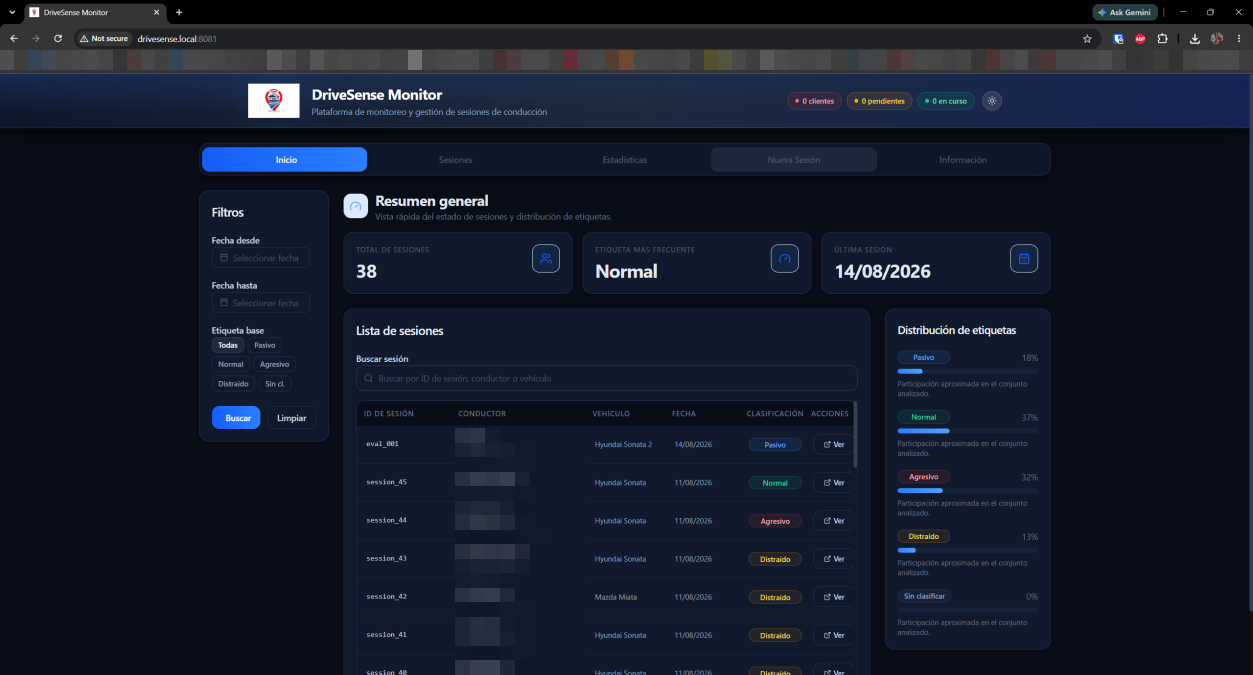Open the Fecha hasta date picker
This screenshot has height=675, width=1253.
[261, 303]
